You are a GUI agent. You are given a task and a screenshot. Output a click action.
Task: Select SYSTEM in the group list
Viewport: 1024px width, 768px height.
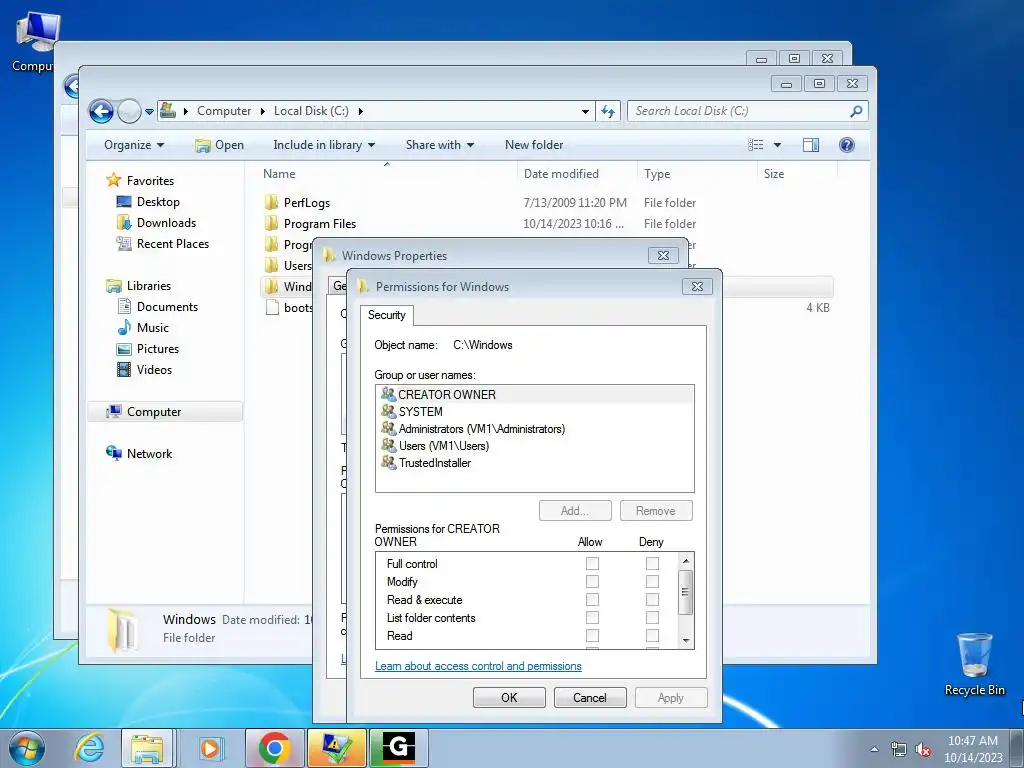coord(421,411)
